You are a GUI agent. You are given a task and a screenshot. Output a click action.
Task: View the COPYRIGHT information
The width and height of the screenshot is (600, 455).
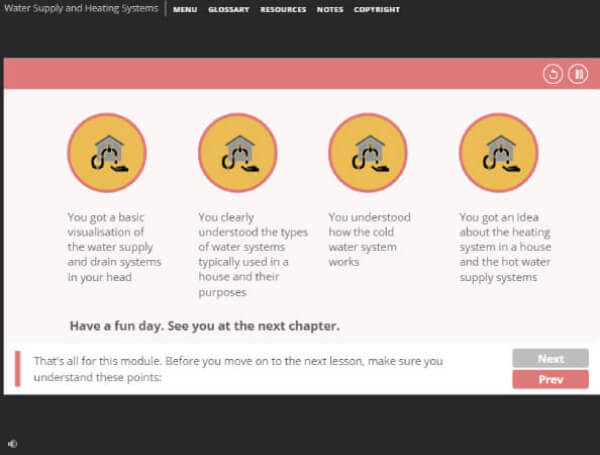[x=377, y=10]
